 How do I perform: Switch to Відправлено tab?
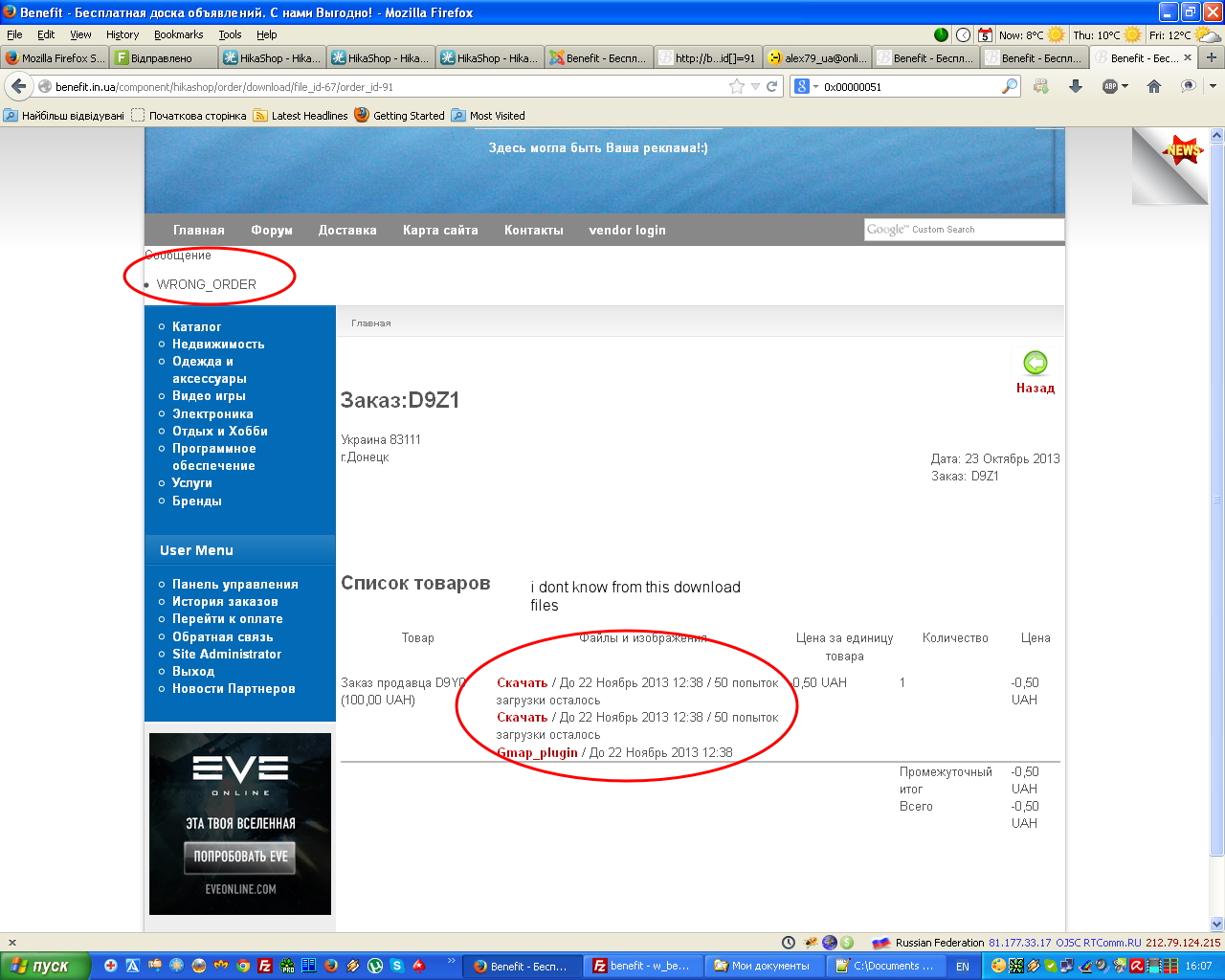tap(164, 57)
